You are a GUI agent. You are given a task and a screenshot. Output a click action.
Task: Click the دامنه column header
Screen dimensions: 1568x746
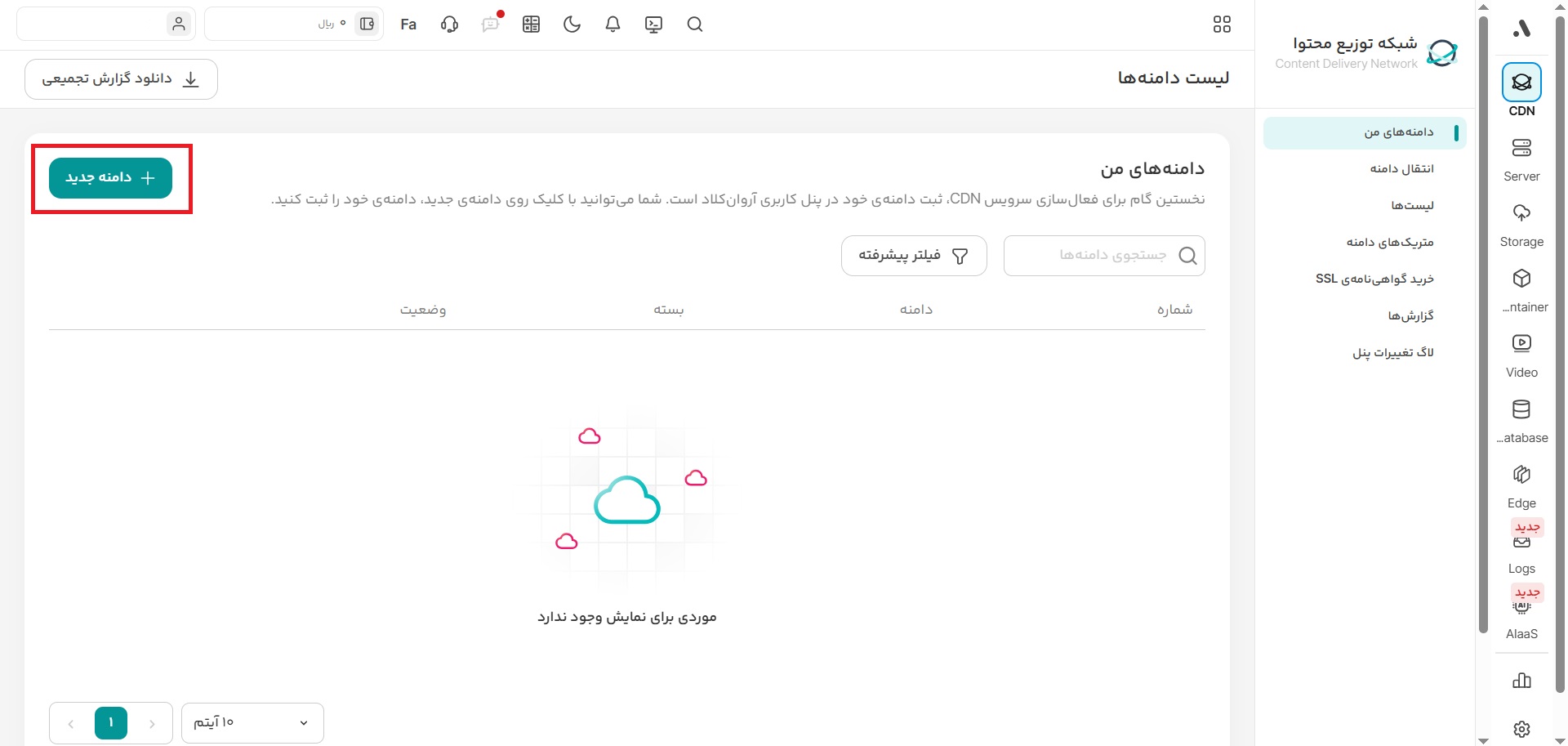pyautogui.click(x=915, y=310)
